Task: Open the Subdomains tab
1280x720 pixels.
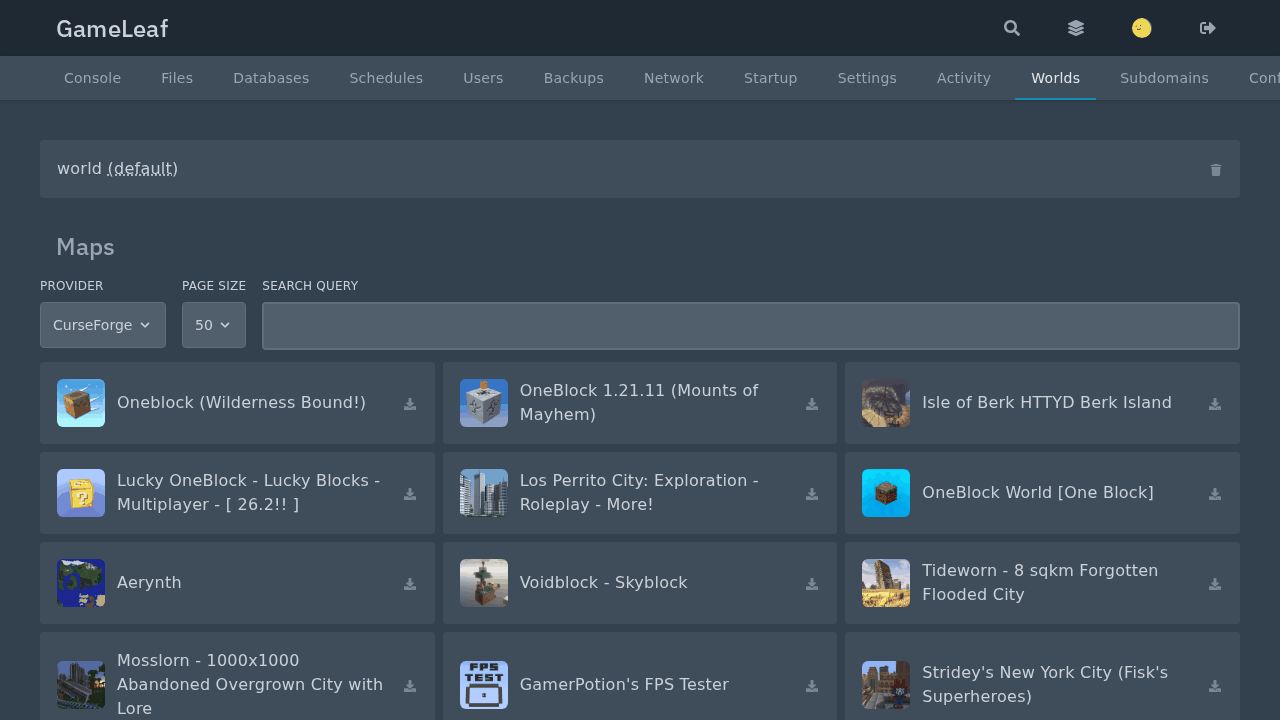Action: coord(1164,78)
